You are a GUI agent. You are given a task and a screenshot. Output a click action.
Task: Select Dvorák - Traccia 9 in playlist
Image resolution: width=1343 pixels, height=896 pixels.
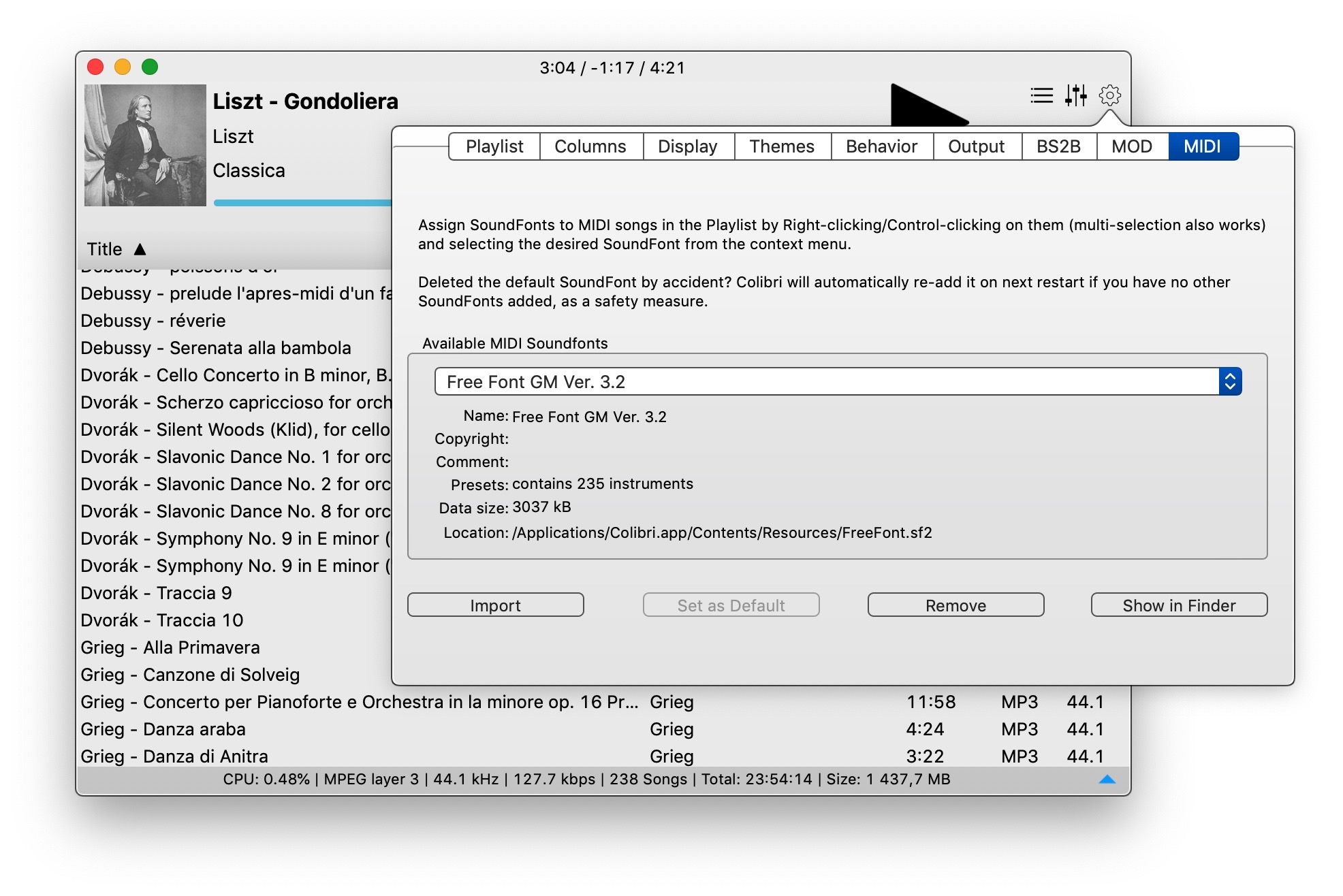157,593
